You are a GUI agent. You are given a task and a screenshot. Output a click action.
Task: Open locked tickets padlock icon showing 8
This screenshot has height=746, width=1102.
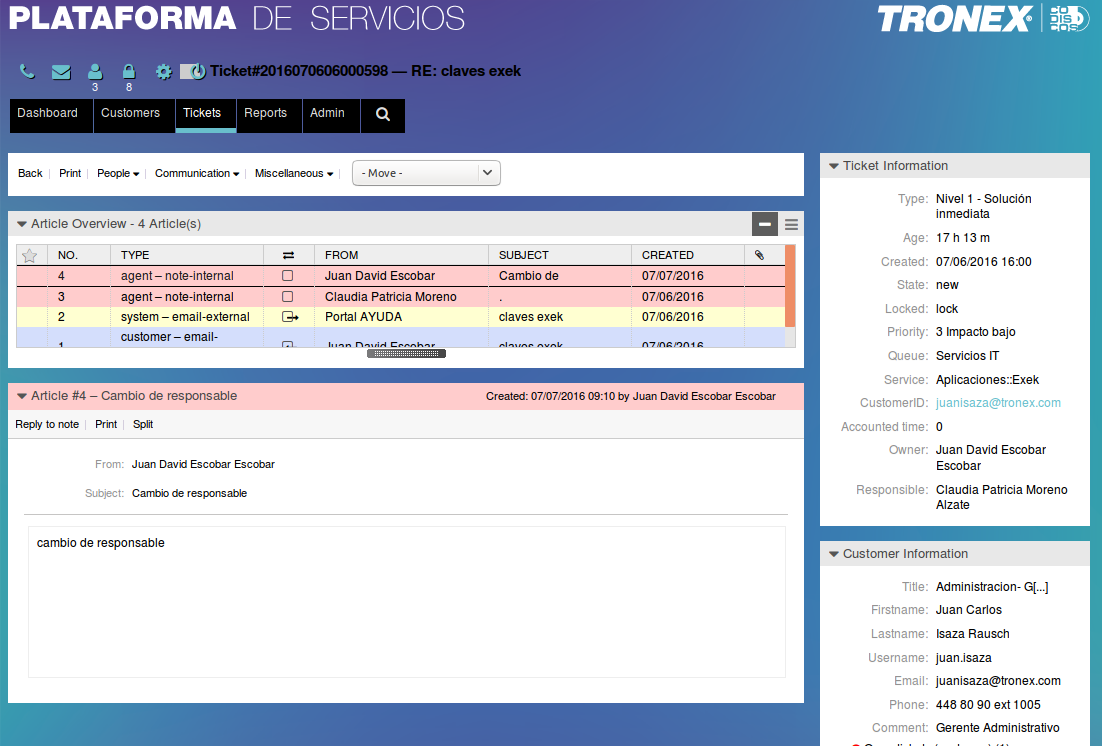coord(129,71)
